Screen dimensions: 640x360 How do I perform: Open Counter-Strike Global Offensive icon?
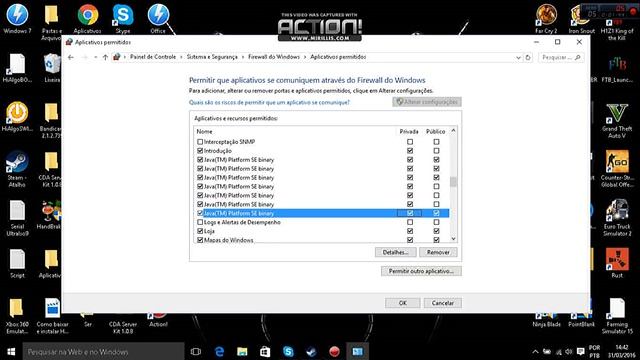[617, 169]
